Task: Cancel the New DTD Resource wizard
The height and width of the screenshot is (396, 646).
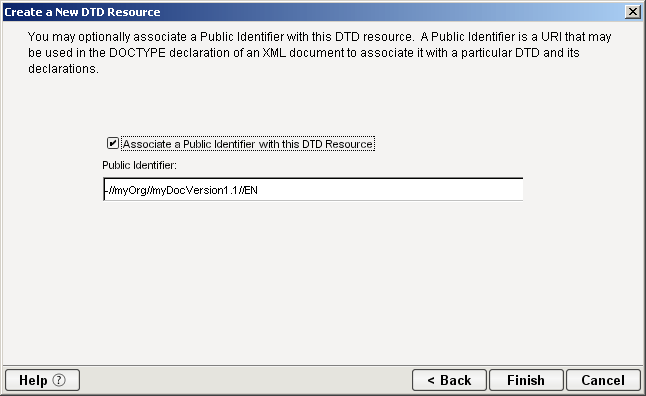Action: tap(603, 380)
